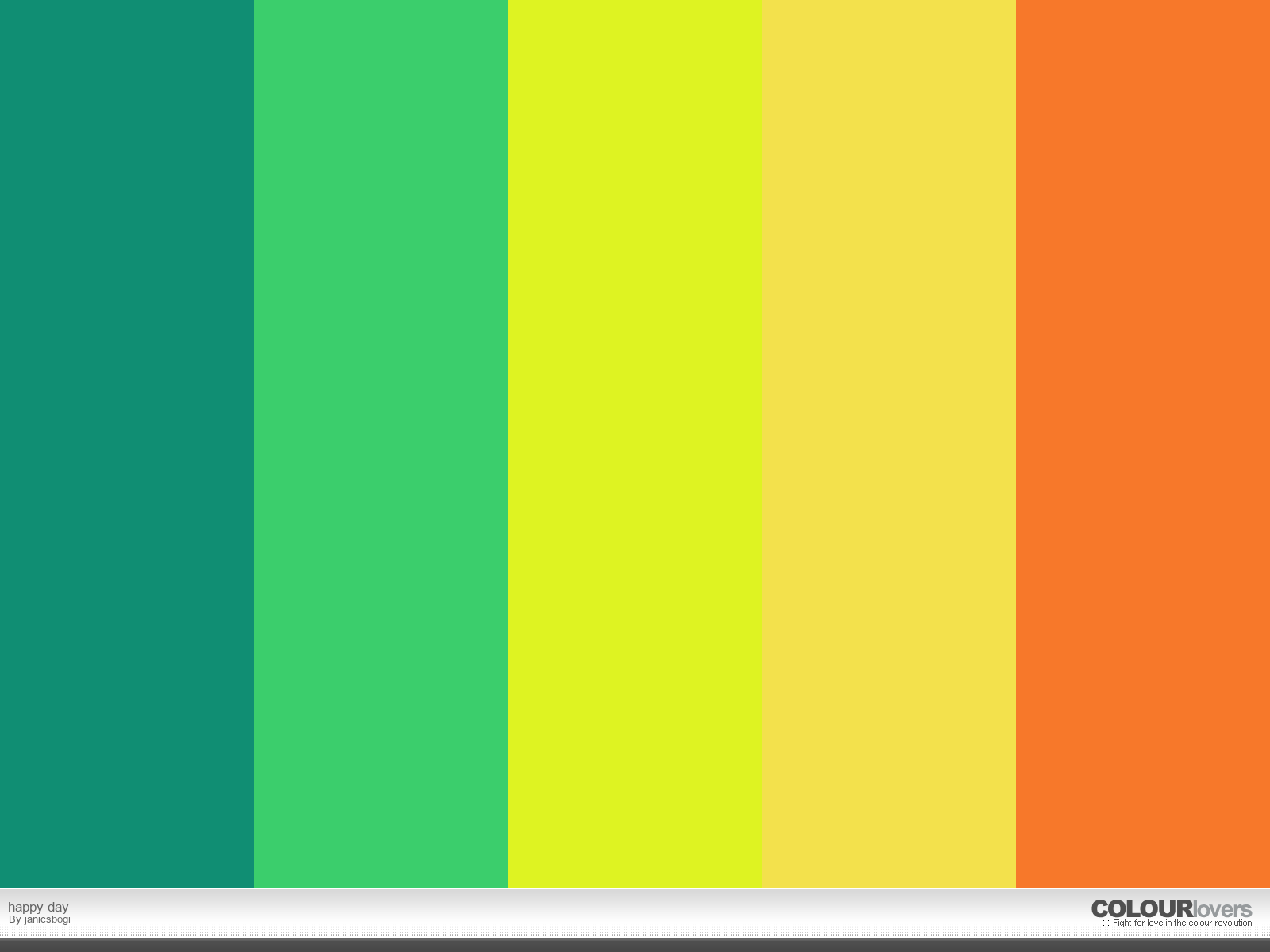The image size is (1270, 952).
Task: Click the dark teal green colour stripe
Action: pyautogui.click(x=127, y=444)
